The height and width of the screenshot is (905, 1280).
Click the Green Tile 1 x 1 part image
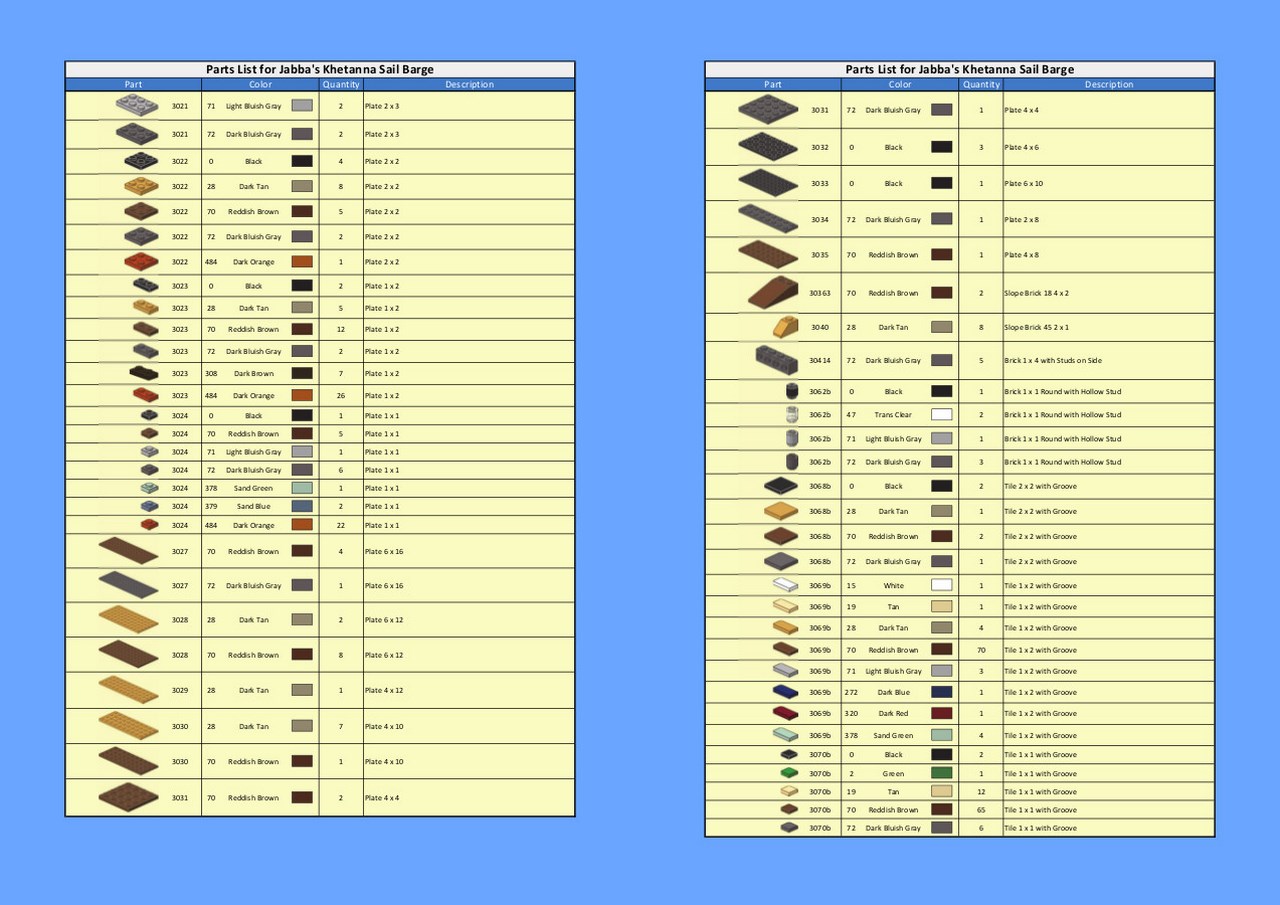pos(789,773)
